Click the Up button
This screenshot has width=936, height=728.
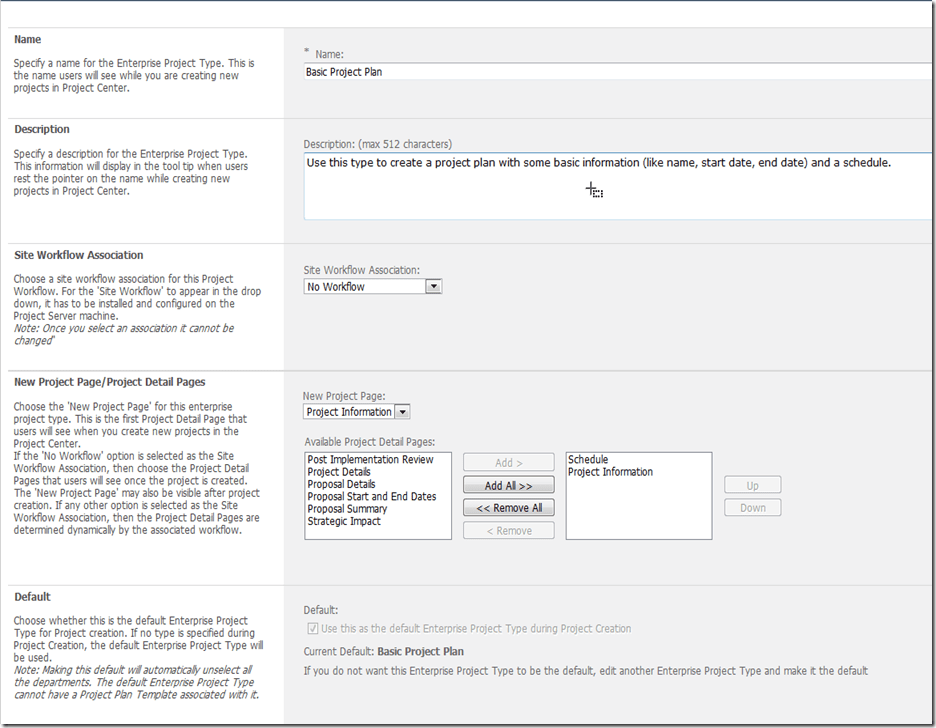pyautogui.click(x=752, y=486)
